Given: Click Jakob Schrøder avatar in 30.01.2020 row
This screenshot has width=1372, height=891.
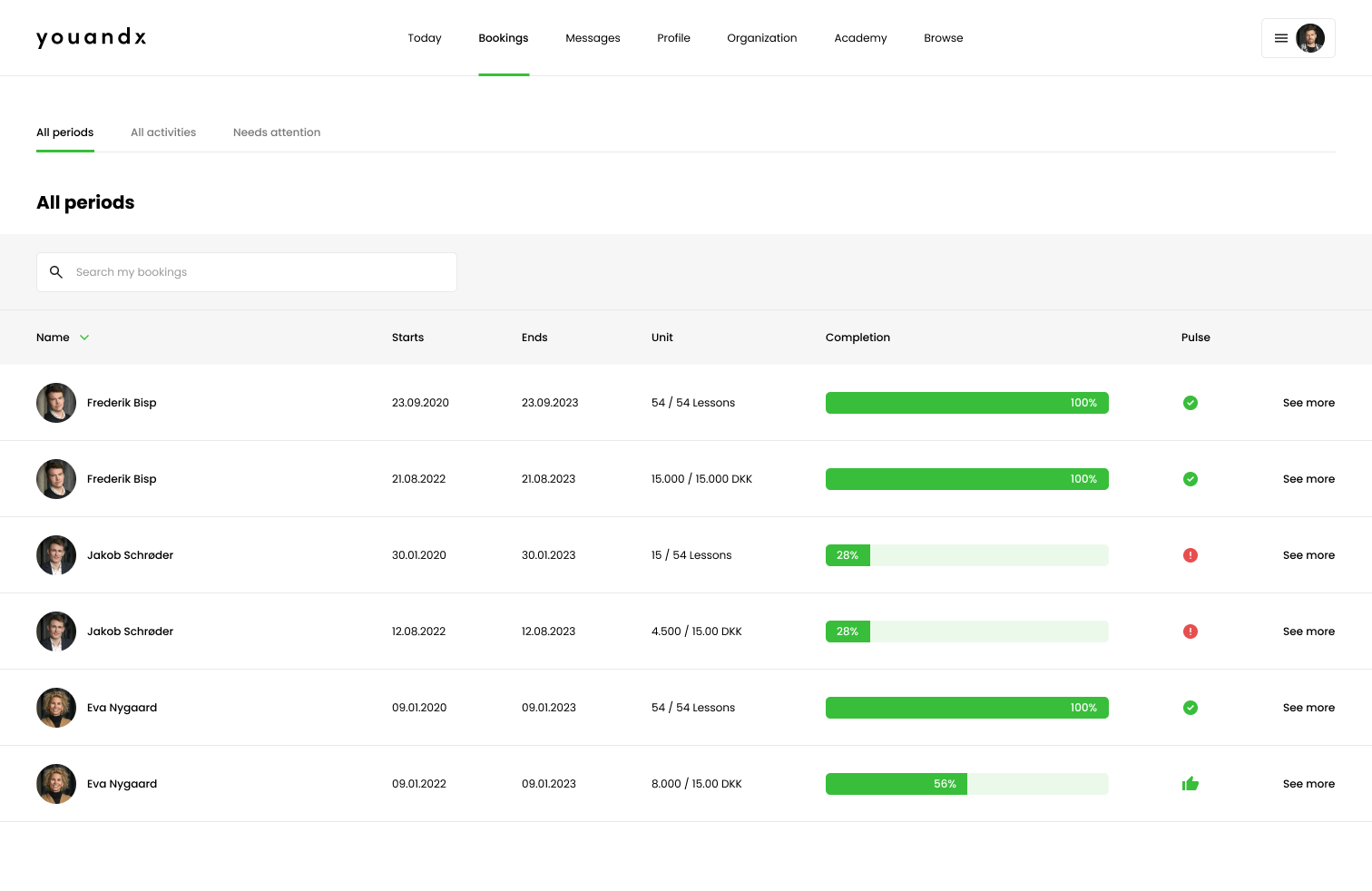Looking at the screenshot, I should (56, 555).
